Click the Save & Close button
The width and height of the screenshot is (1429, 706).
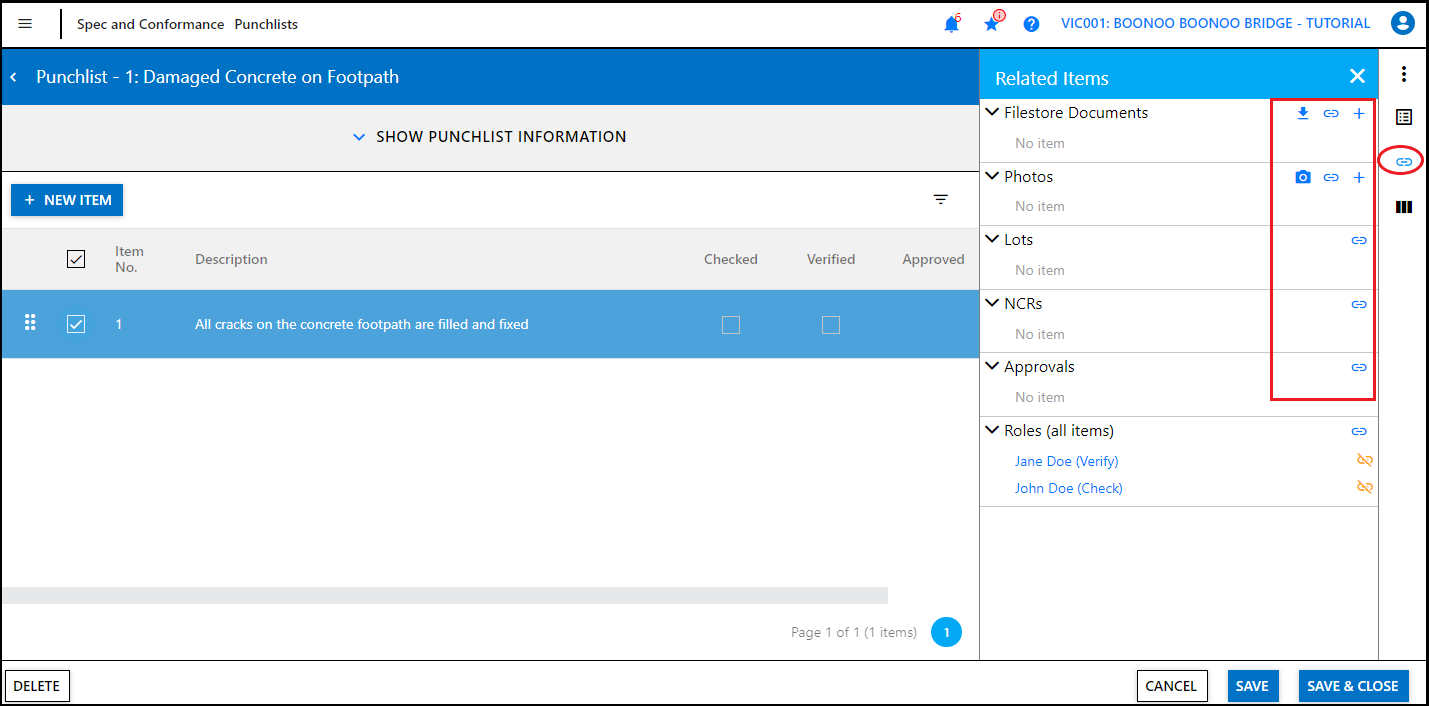coord(1353,686)
